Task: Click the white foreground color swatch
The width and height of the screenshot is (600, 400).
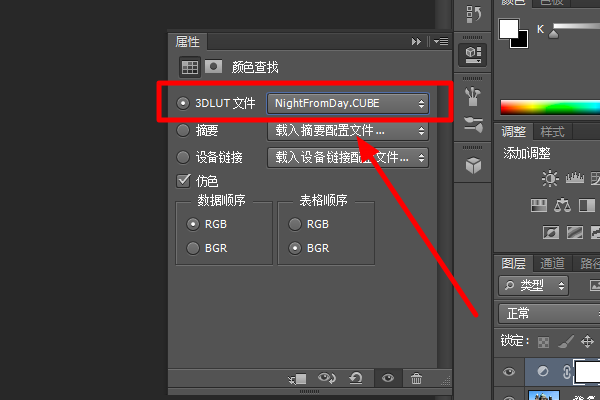Action: click(x=509, y=29)
